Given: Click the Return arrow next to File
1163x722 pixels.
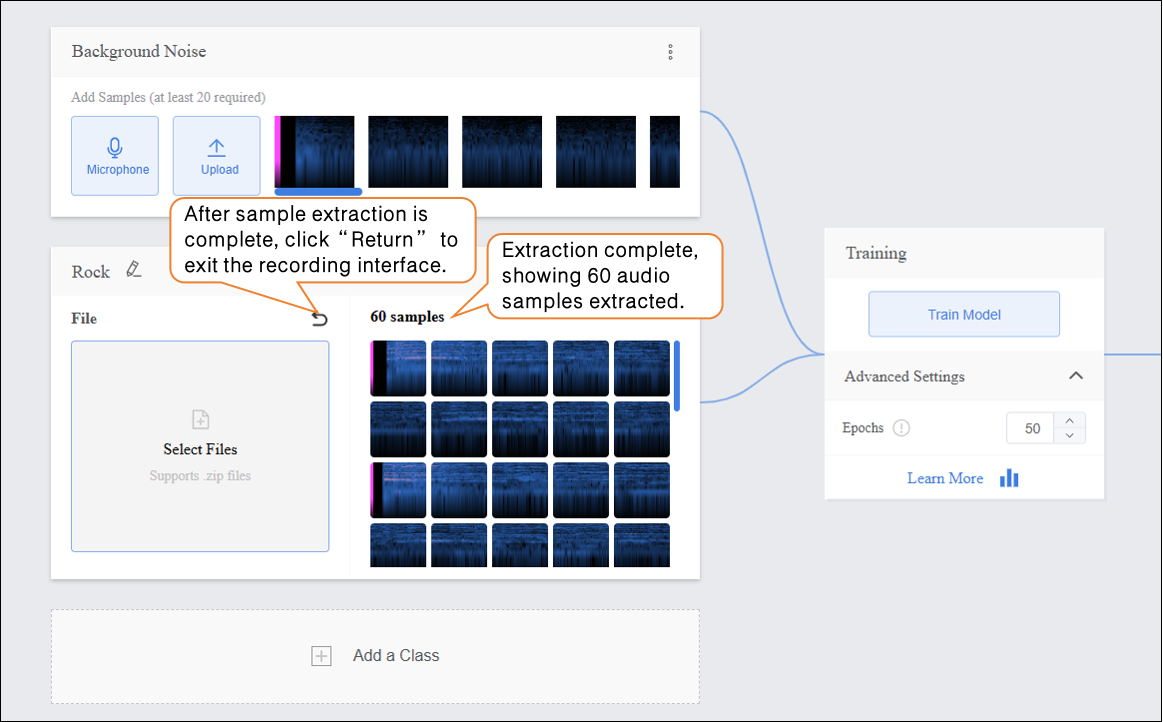Looking at the screenshot, I should tap(320, 319).
